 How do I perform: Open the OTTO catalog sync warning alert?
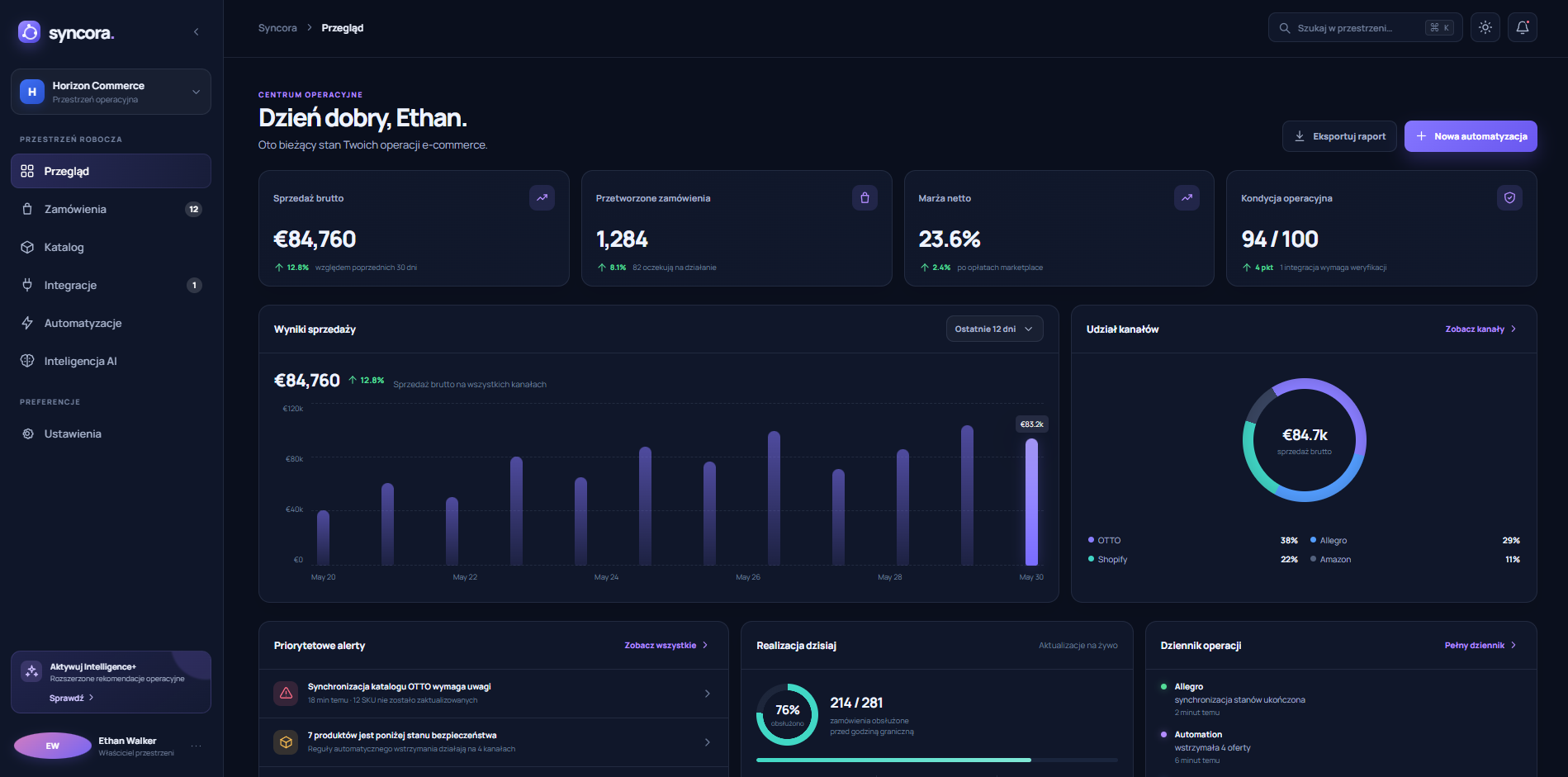coord(493,694)
